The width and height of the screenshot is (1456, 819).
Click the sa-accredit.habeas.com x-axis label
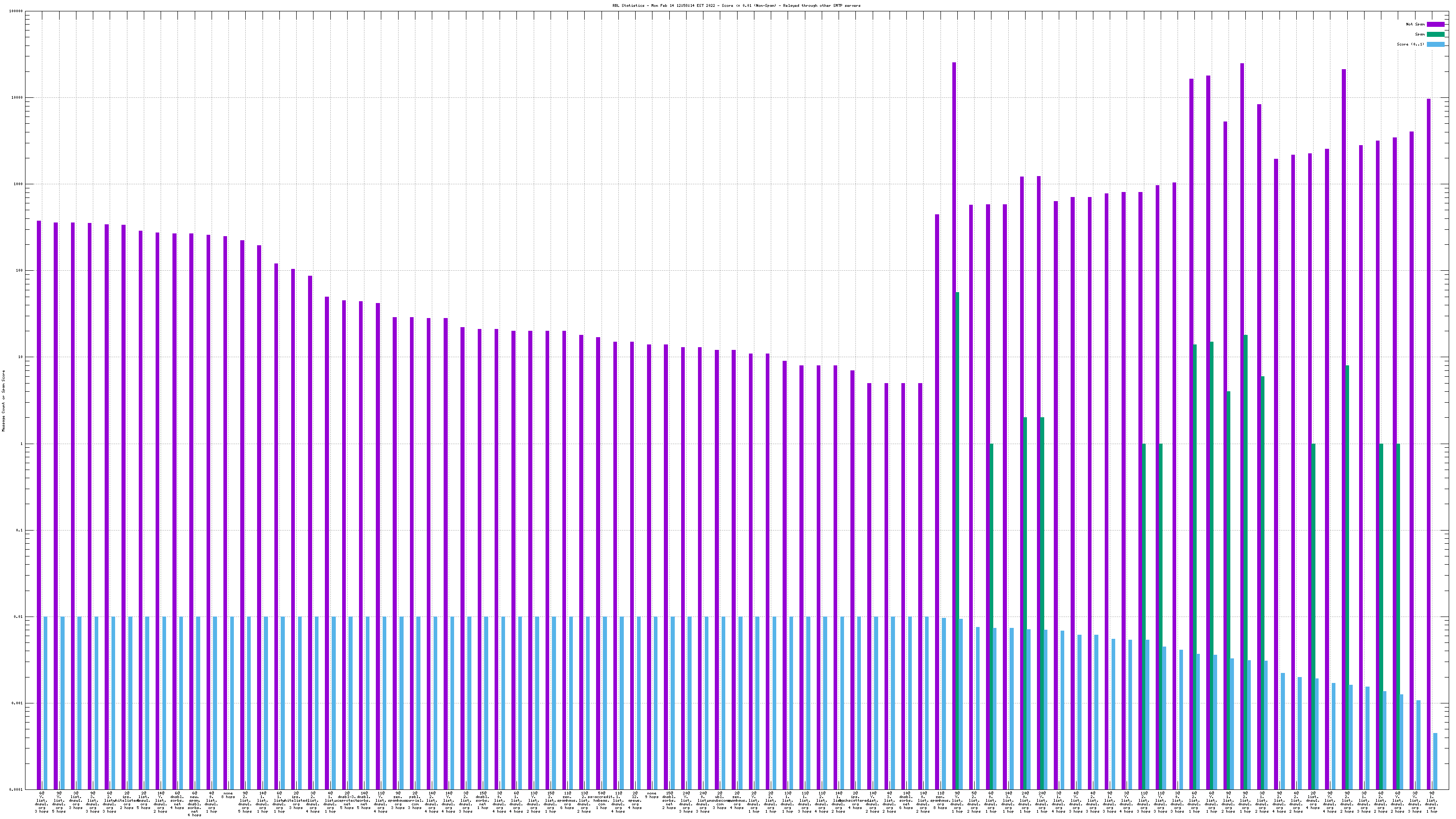point(602,800)
